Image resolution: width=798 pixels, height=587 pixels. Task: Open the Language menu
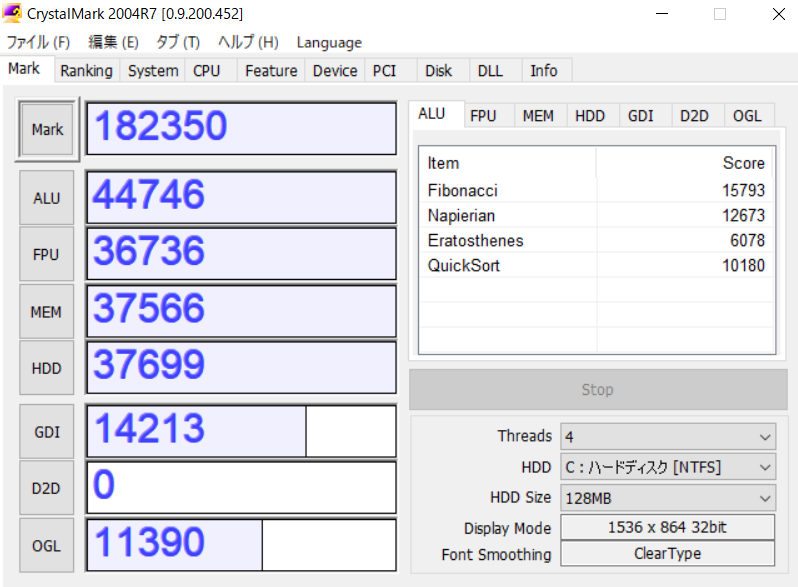click(x=329, y=42)
